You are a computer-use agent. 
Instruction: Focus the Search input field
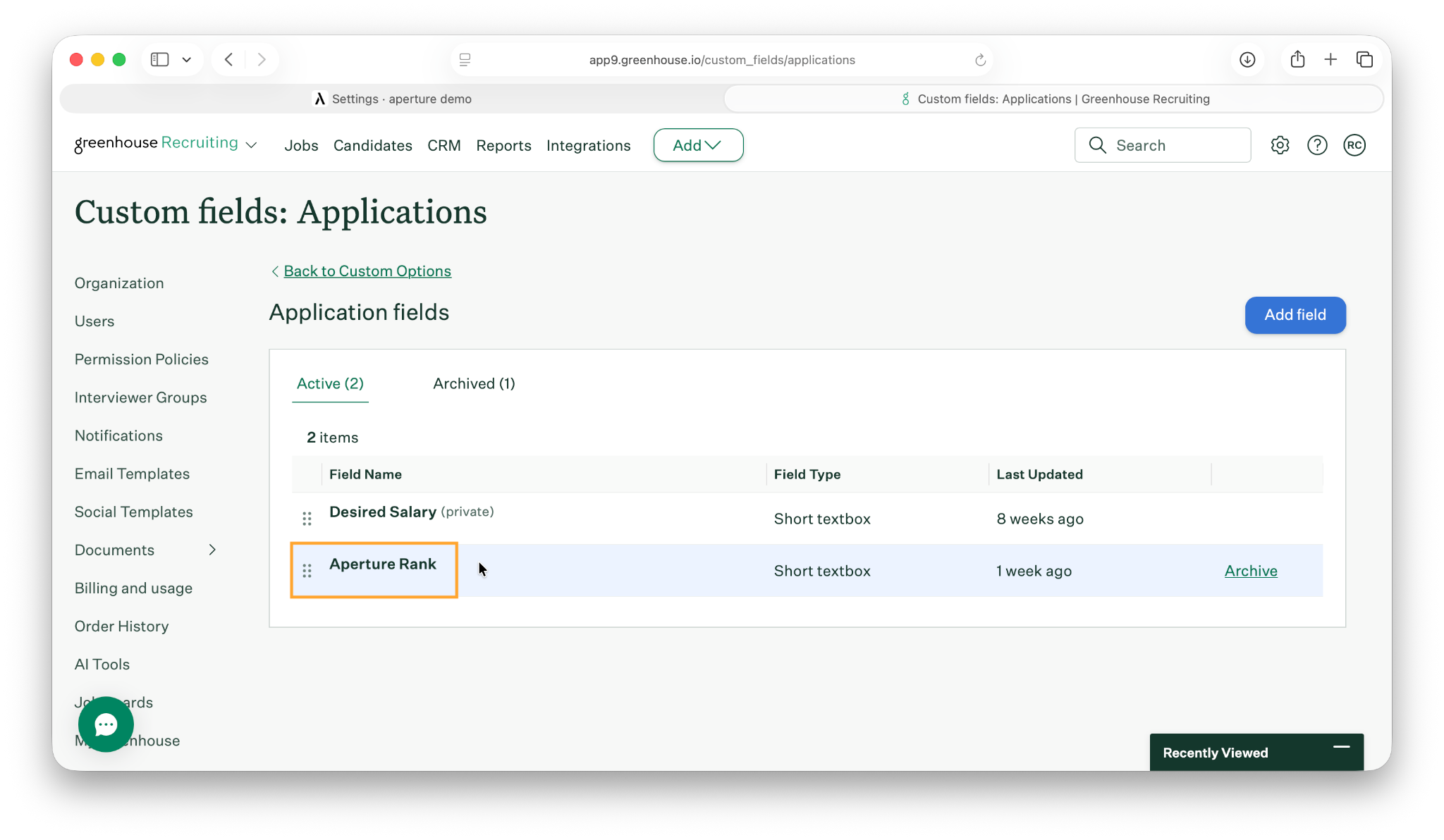1163,145
